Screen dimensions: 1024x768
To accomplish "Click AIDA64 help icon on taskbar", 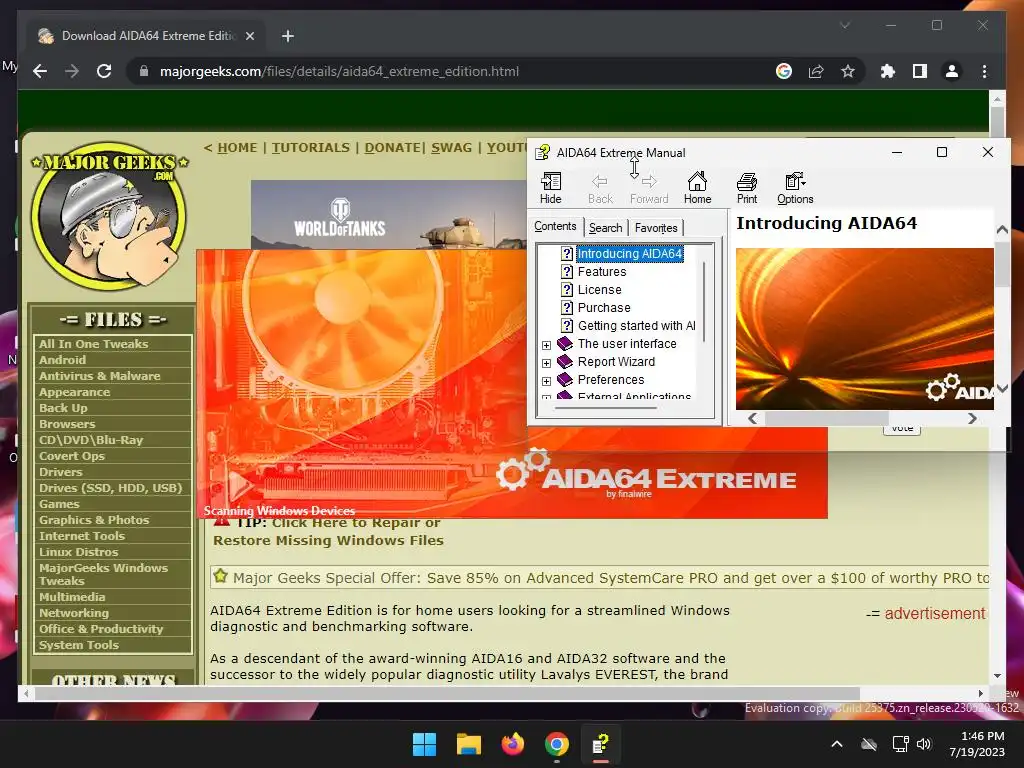I will [600, 744].
